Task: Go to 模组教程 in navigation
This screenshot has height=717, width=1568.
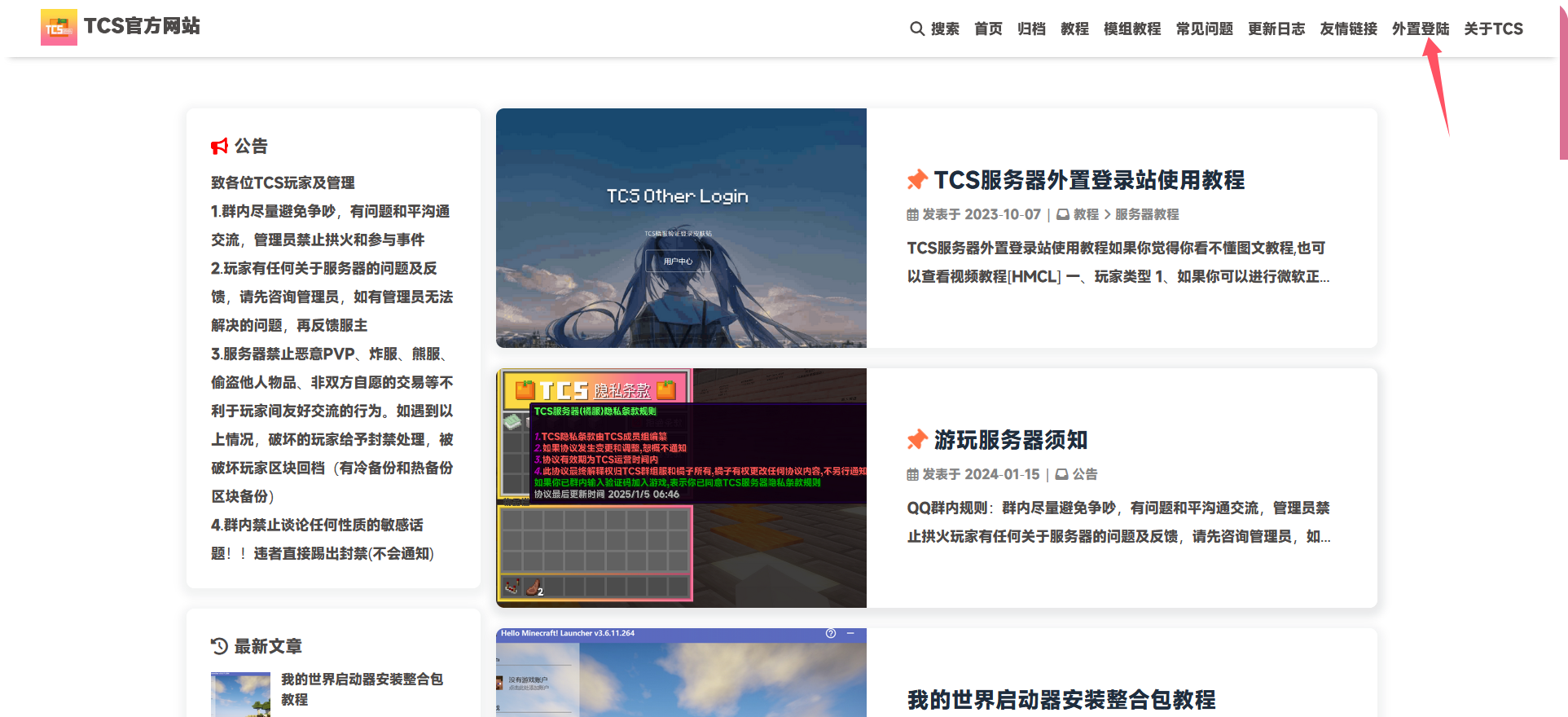Action: (x=1131, y=29)
